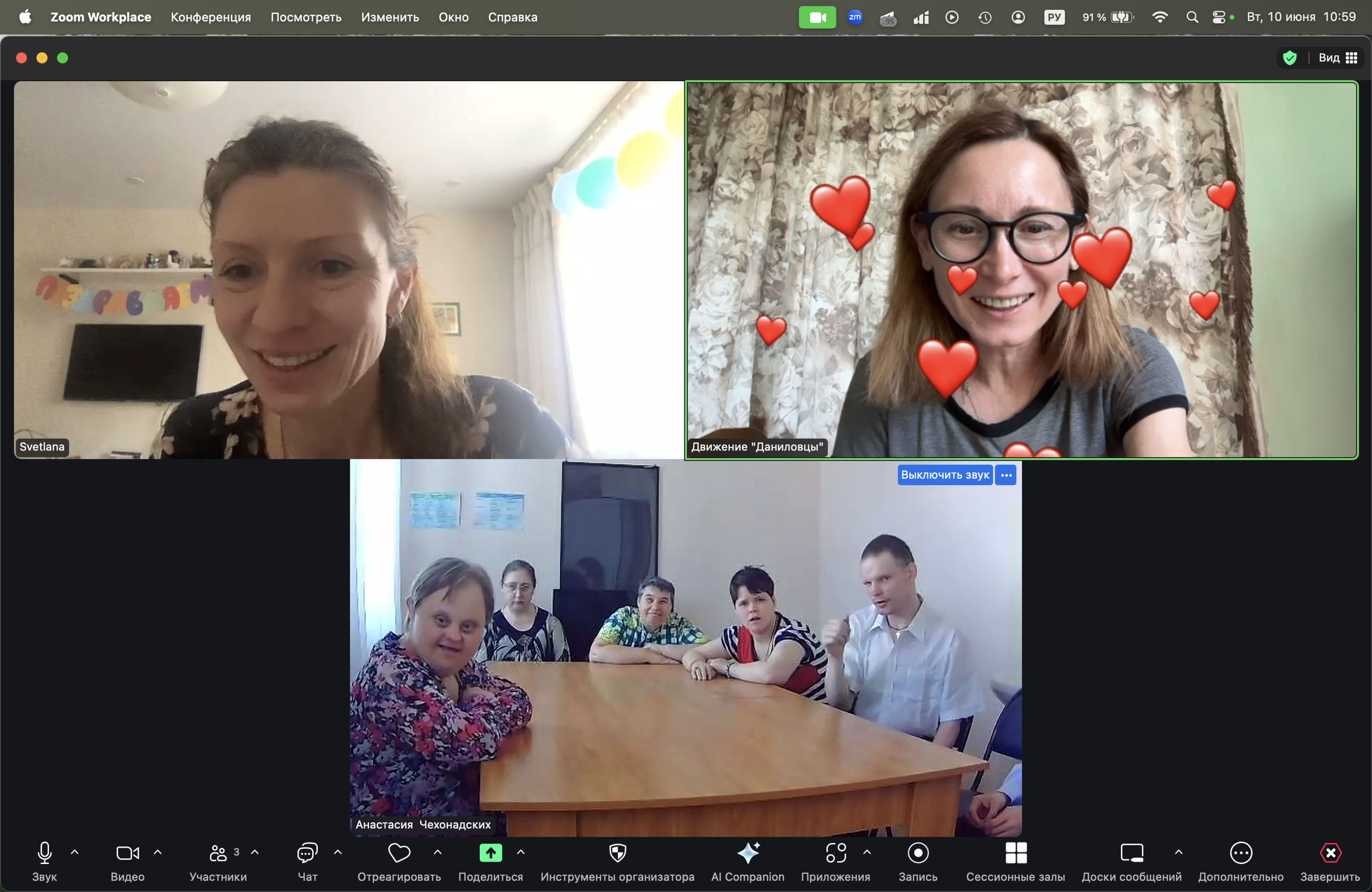Select Svetlana's video tile
Viewport: 1372px width, 892px height.
[x=349, y=270]
